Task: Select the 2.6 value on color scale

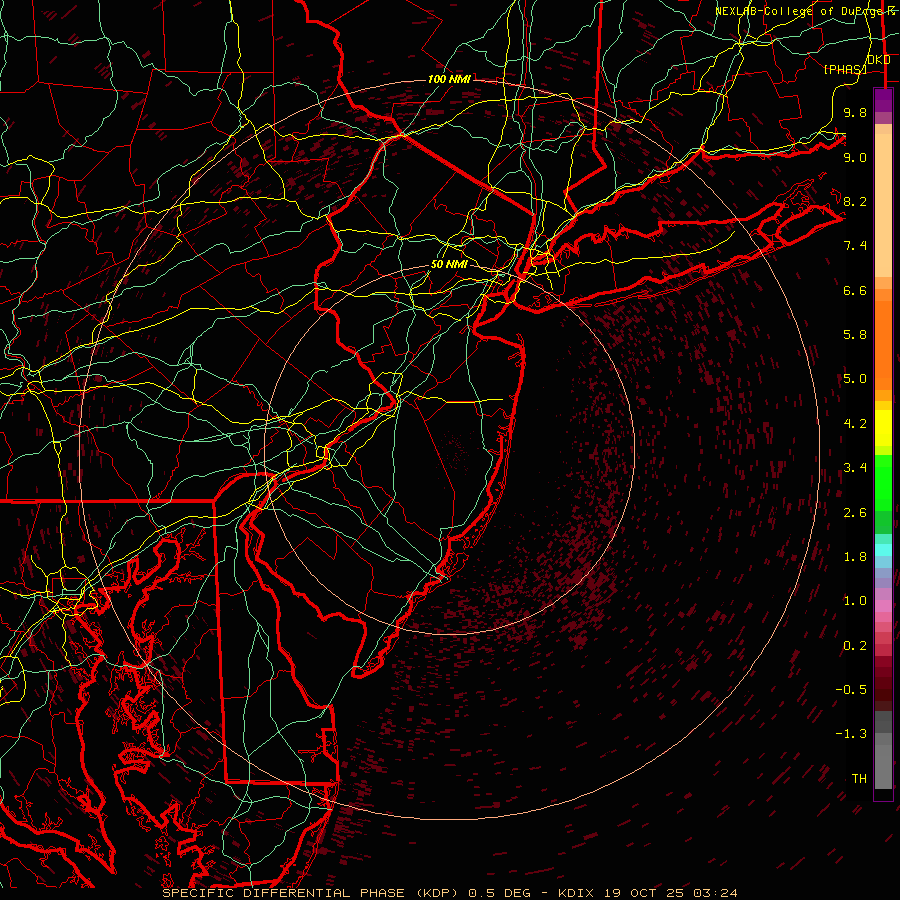Action: (x=855, y=513)
